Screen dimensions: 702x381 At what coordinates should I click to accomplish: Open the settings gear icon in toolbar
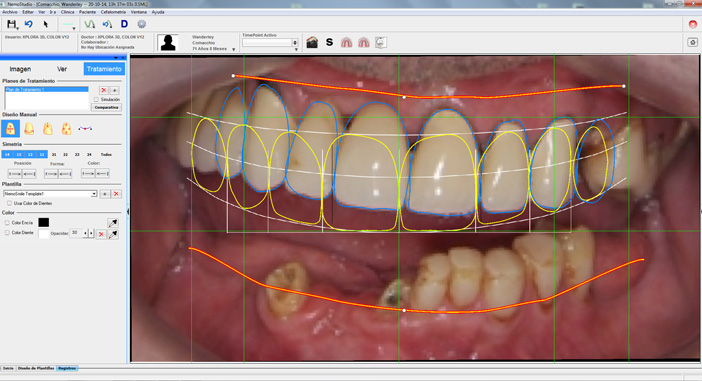[x=141, y=24]
